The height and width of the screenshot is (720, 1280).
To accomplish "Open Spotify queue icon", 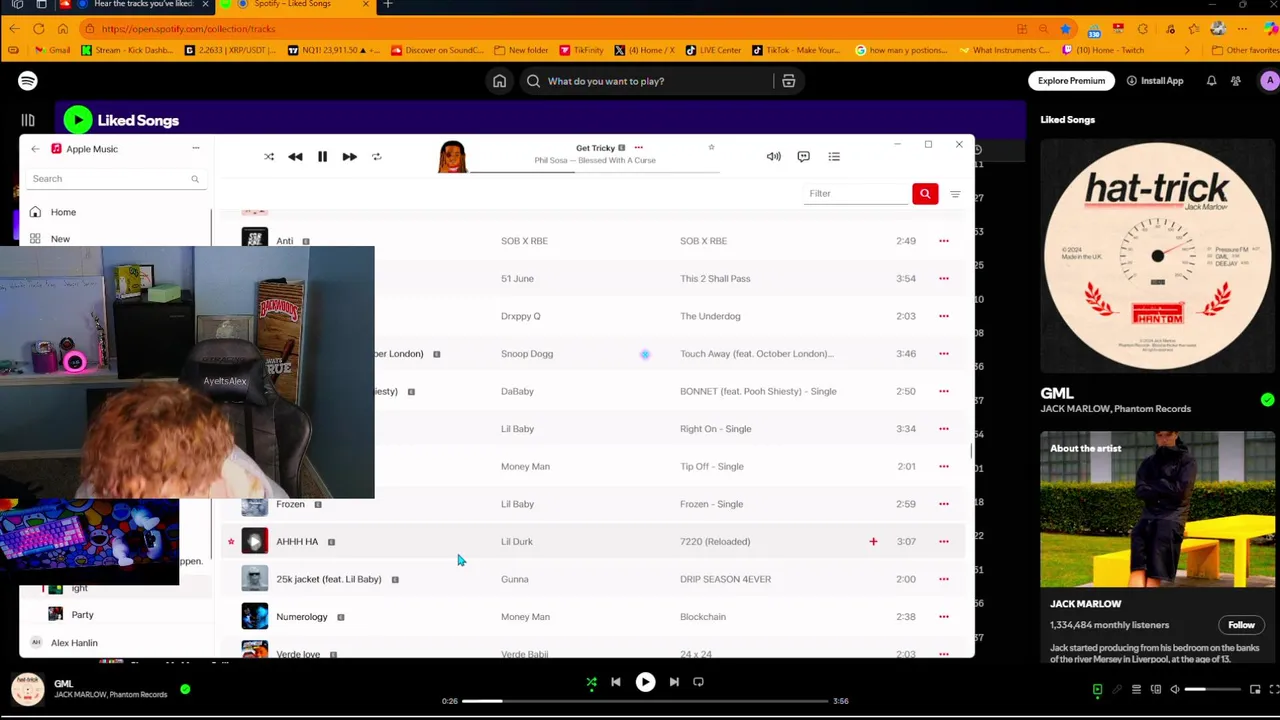I will (x=1136, y=689).
